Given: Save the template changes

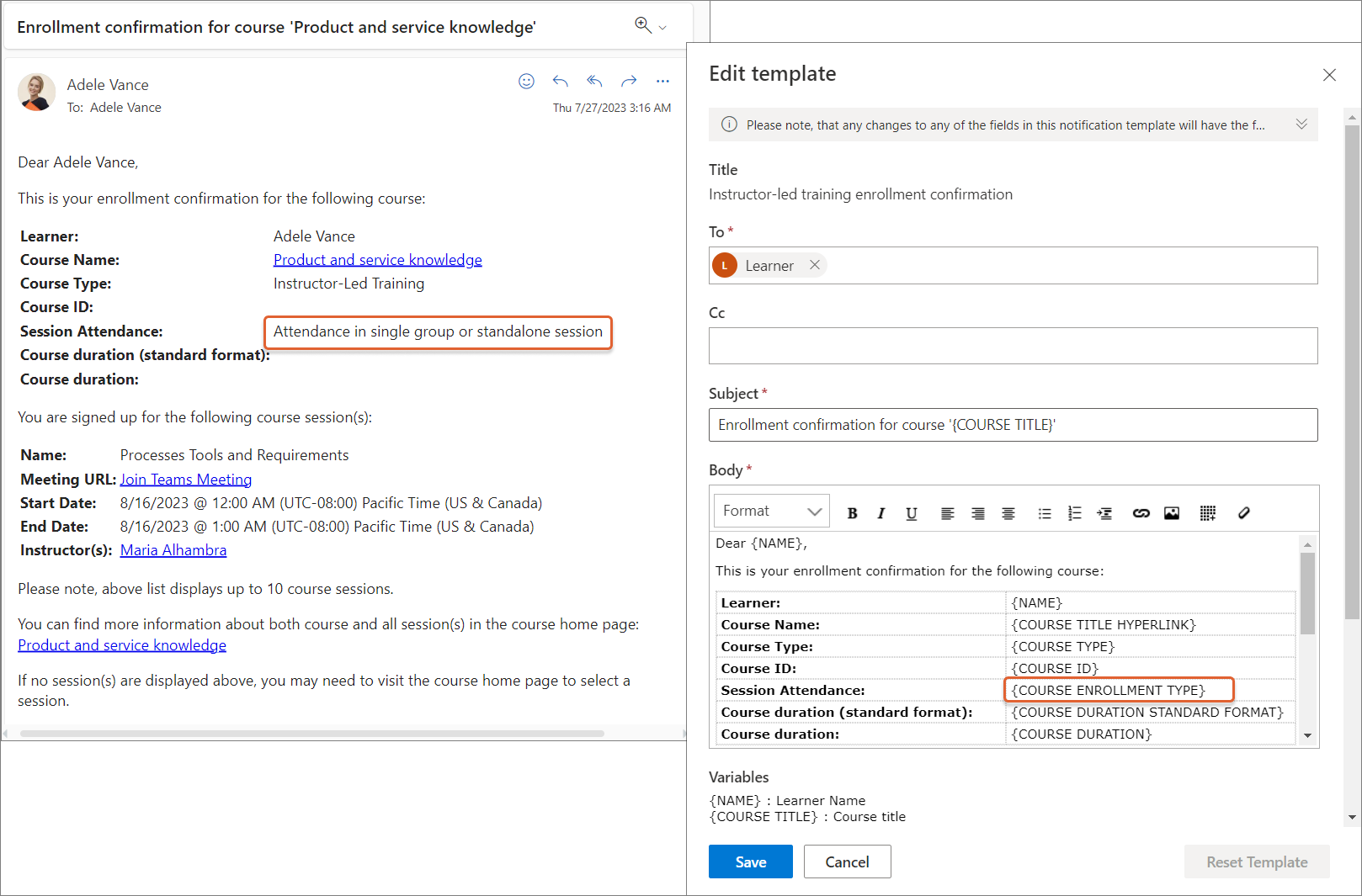Looking at the screenshot, I should pyautogui.click(x=750, y=862).
